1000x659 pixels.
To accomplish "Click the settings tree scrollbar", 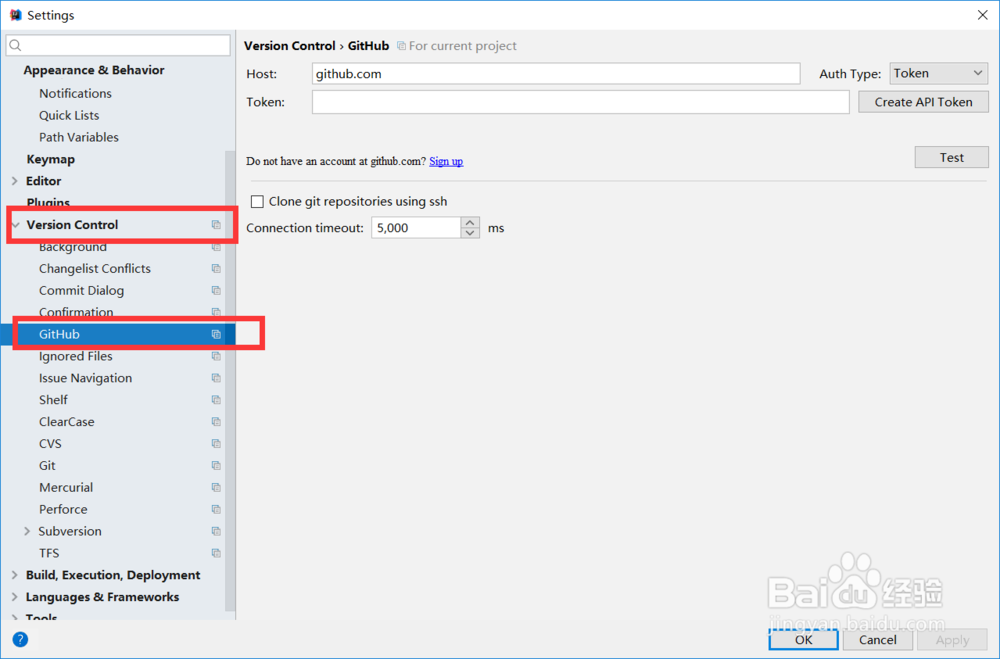I will (230, 381).
